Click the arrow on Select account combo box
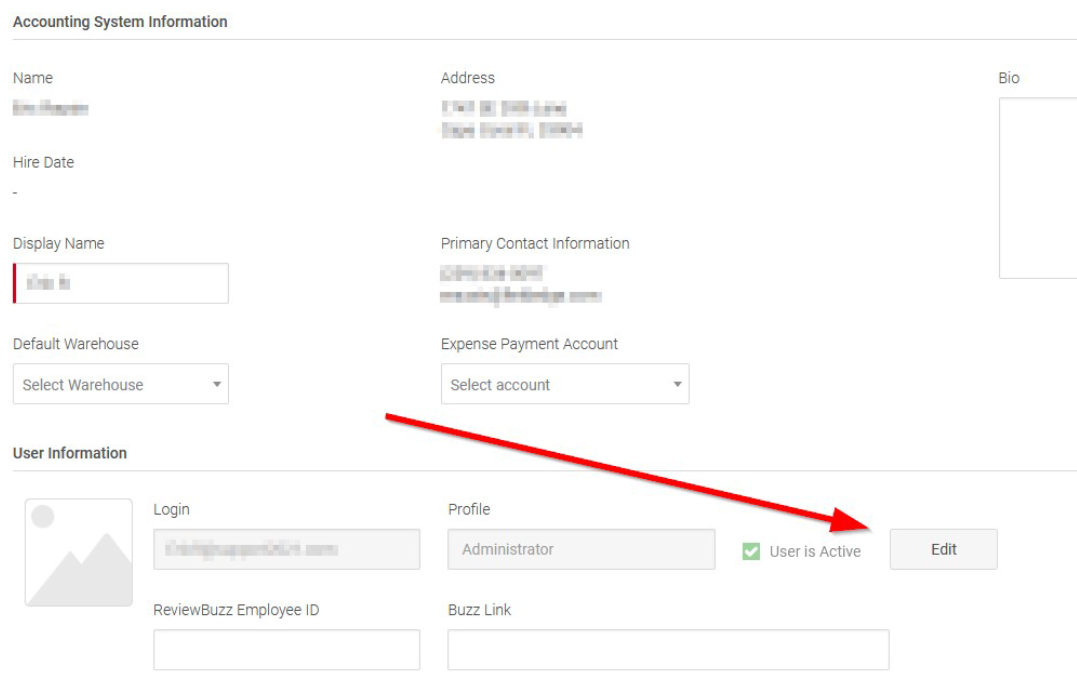The width and height of the screenshot is (1077, 682). coord(677,385)
